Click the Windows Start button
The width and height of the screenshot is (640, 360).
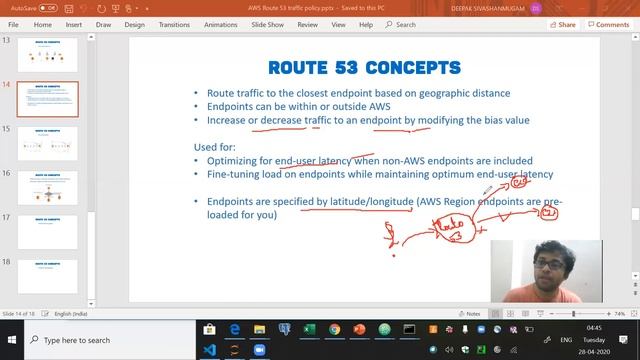click(x=12, y=340)
